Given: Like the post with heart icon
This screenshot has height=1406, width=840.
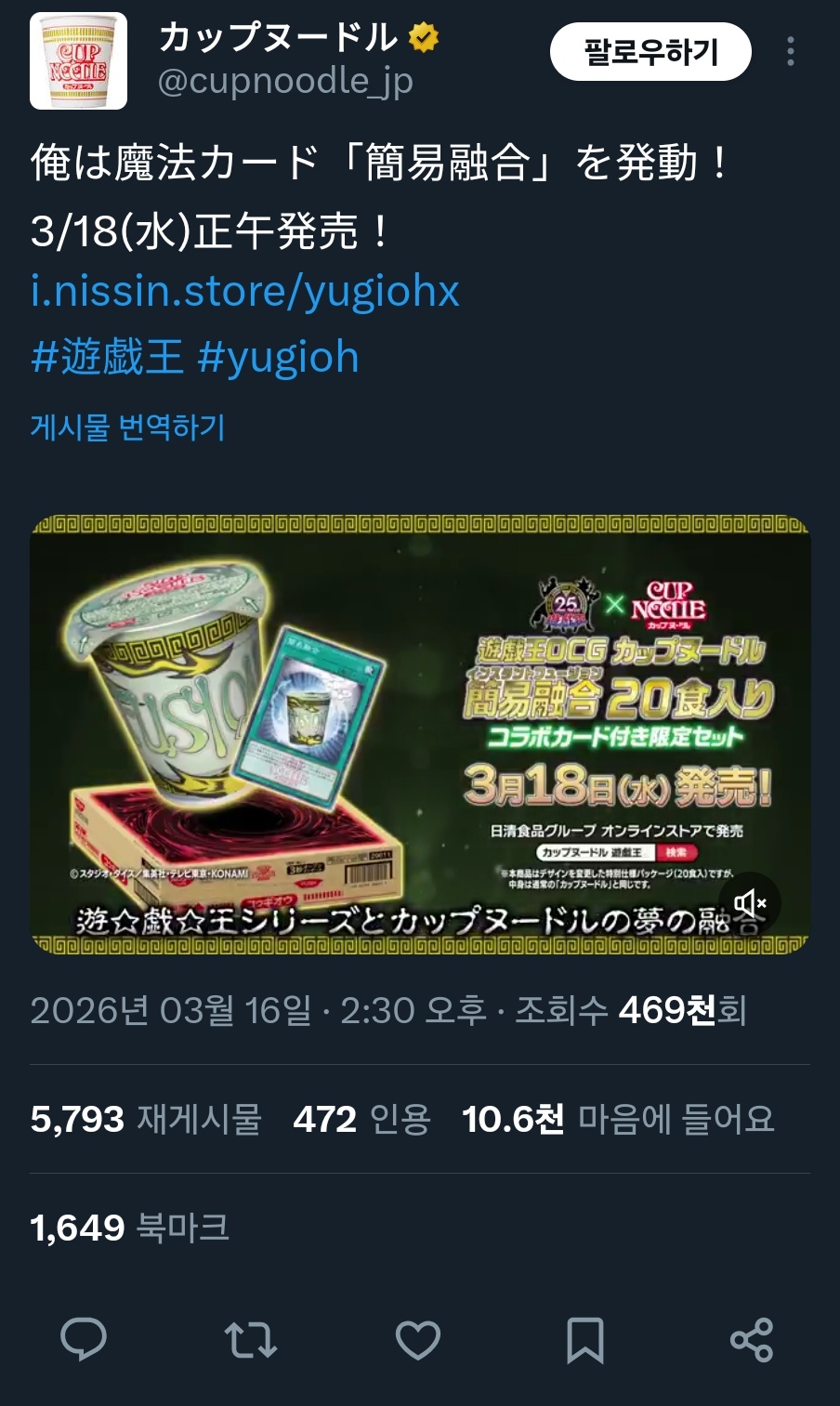Looking at the screenshot, I should 418,1340.
